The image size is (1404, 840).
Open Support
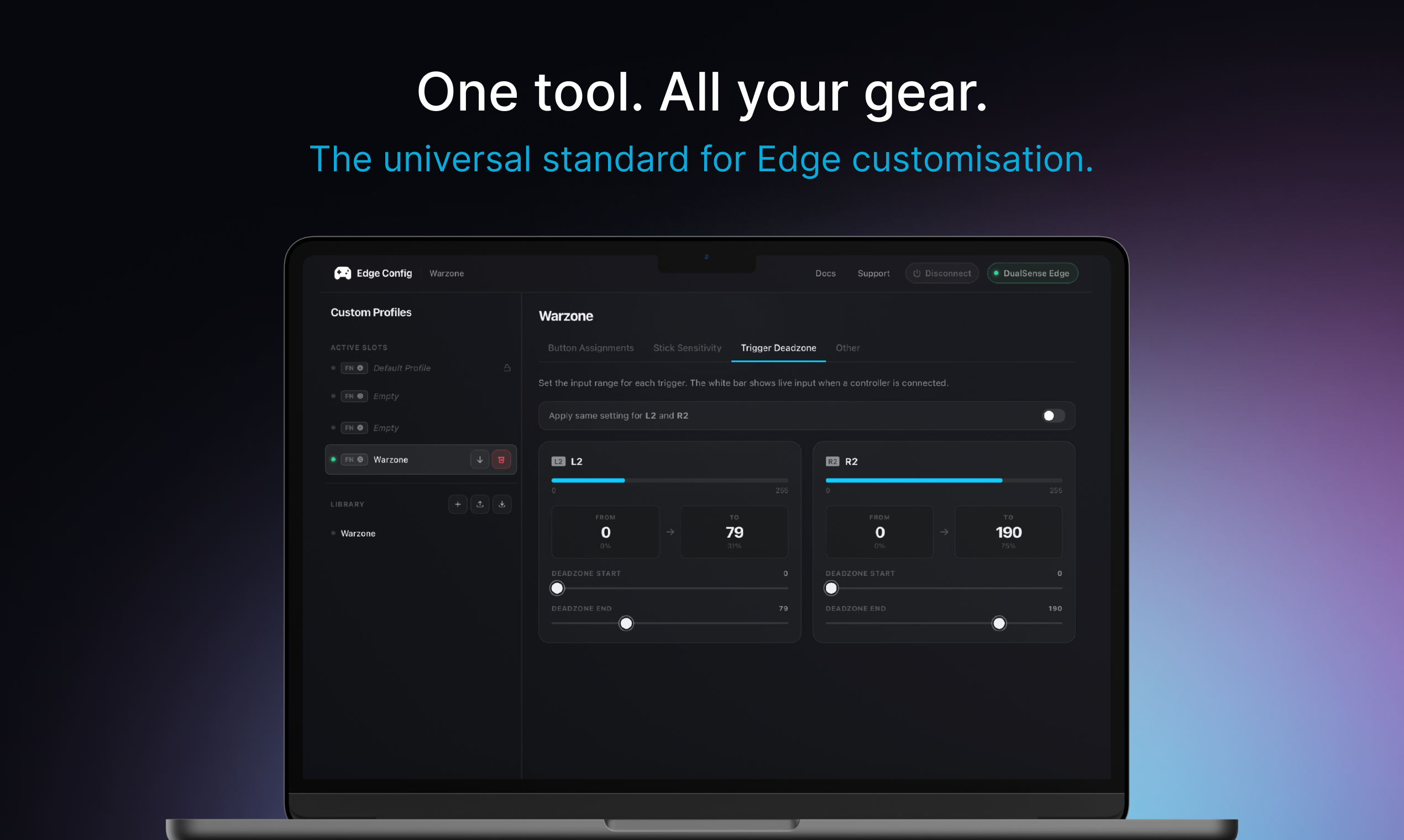tap(873, 273)
